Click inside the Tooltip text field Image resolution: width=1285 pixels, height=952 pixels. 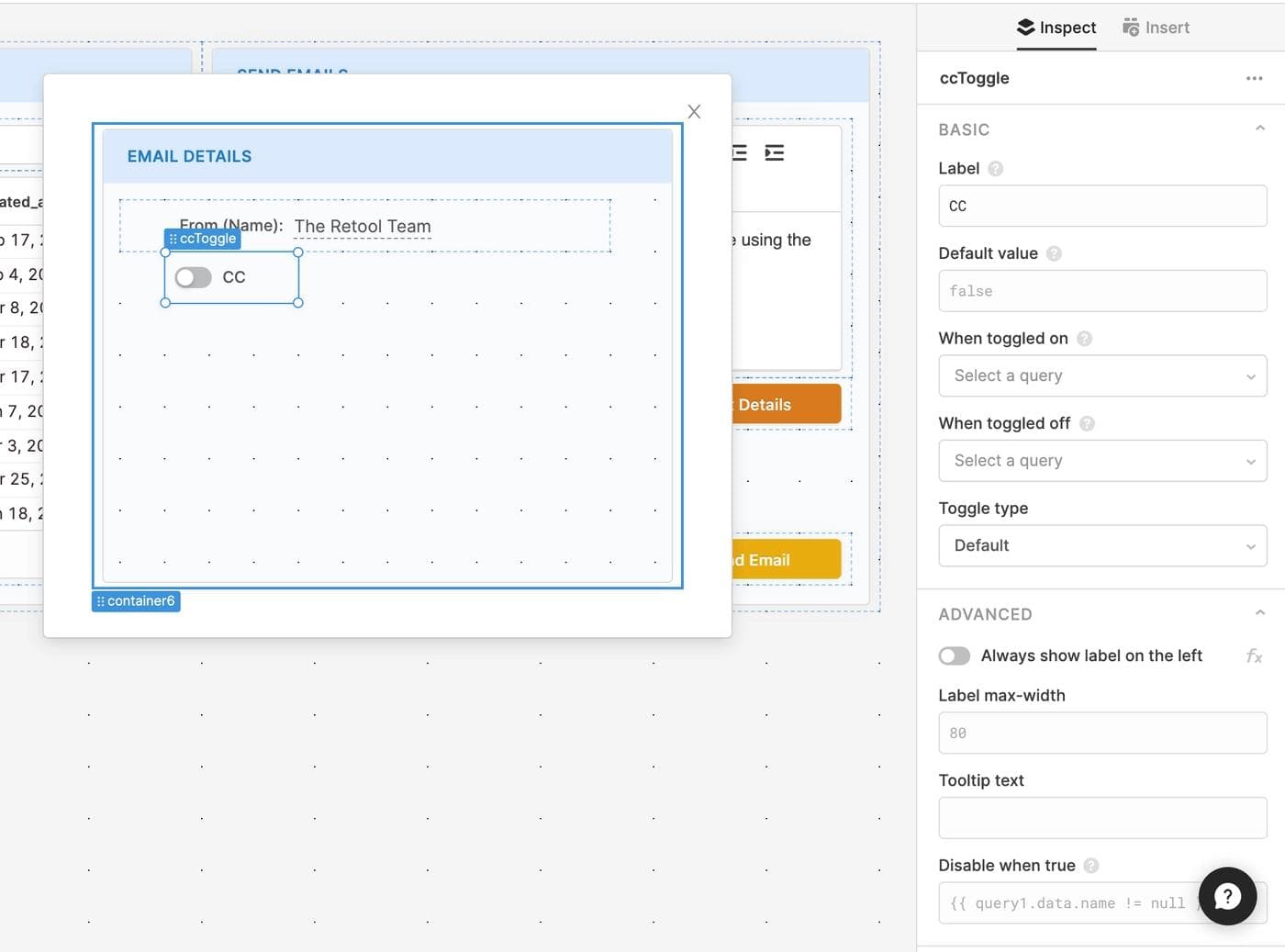click(1101, 818)
